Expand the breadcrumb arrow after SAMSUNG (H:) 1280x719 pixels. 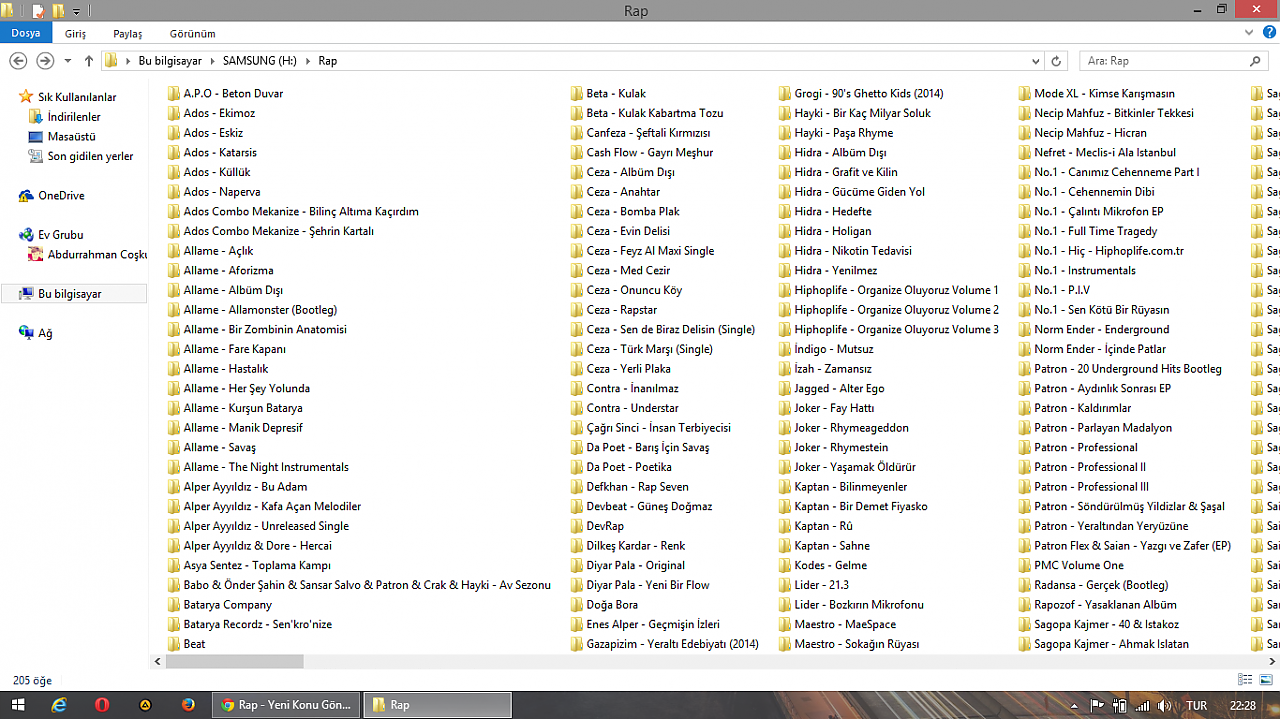point(307,61)
